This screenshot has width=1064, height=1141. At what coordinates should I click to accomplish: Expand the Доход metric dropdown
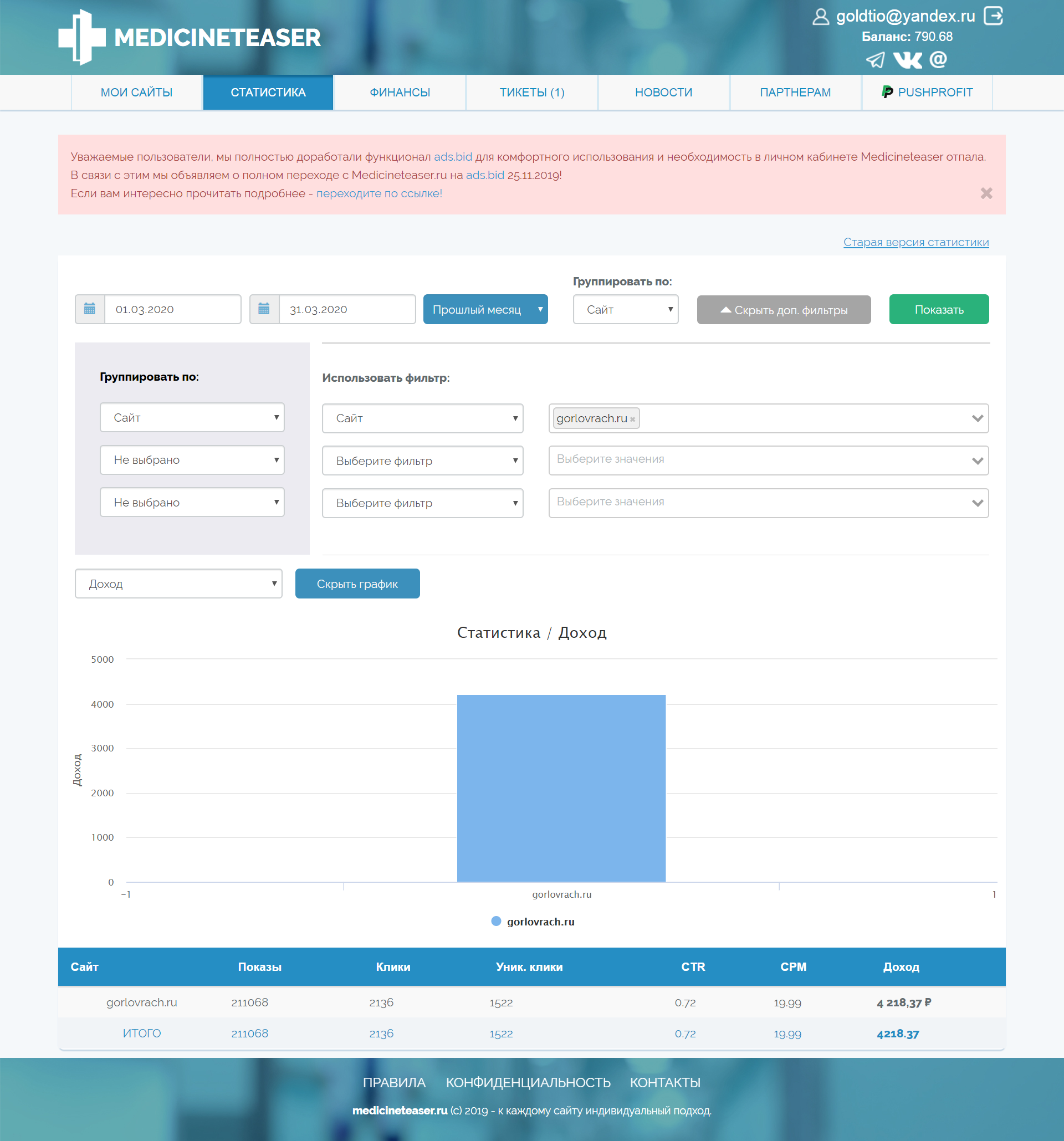(x=178, y=584)
